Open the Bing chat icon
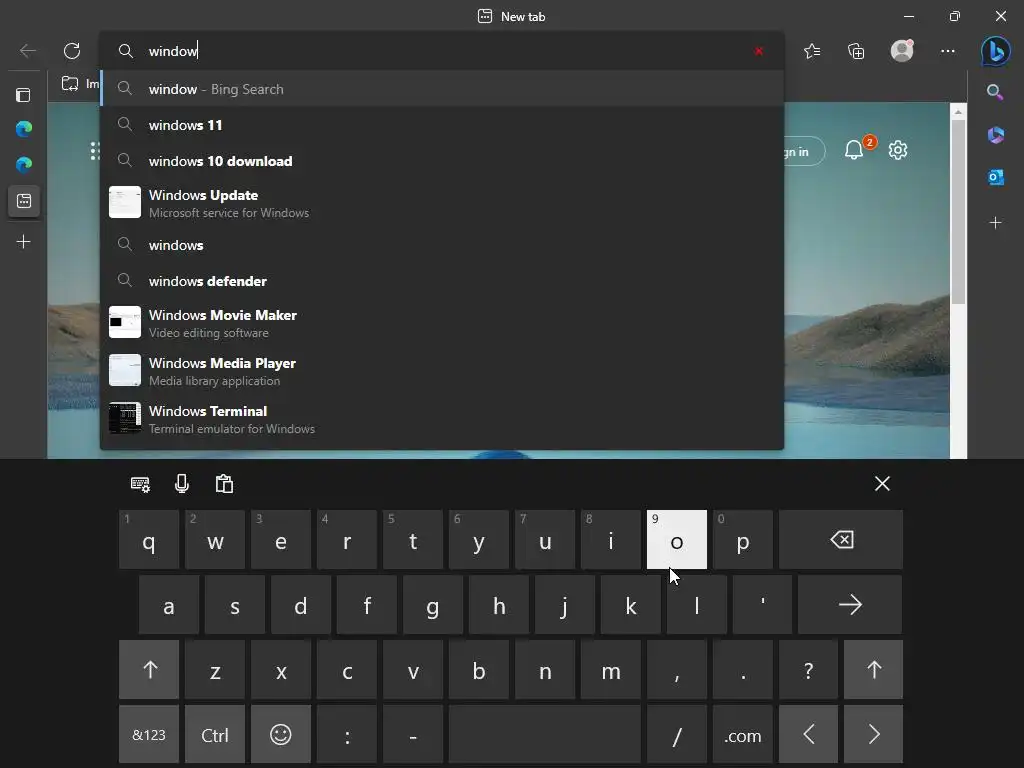This screenshot has width=1024, height=768. coord(995,51)
